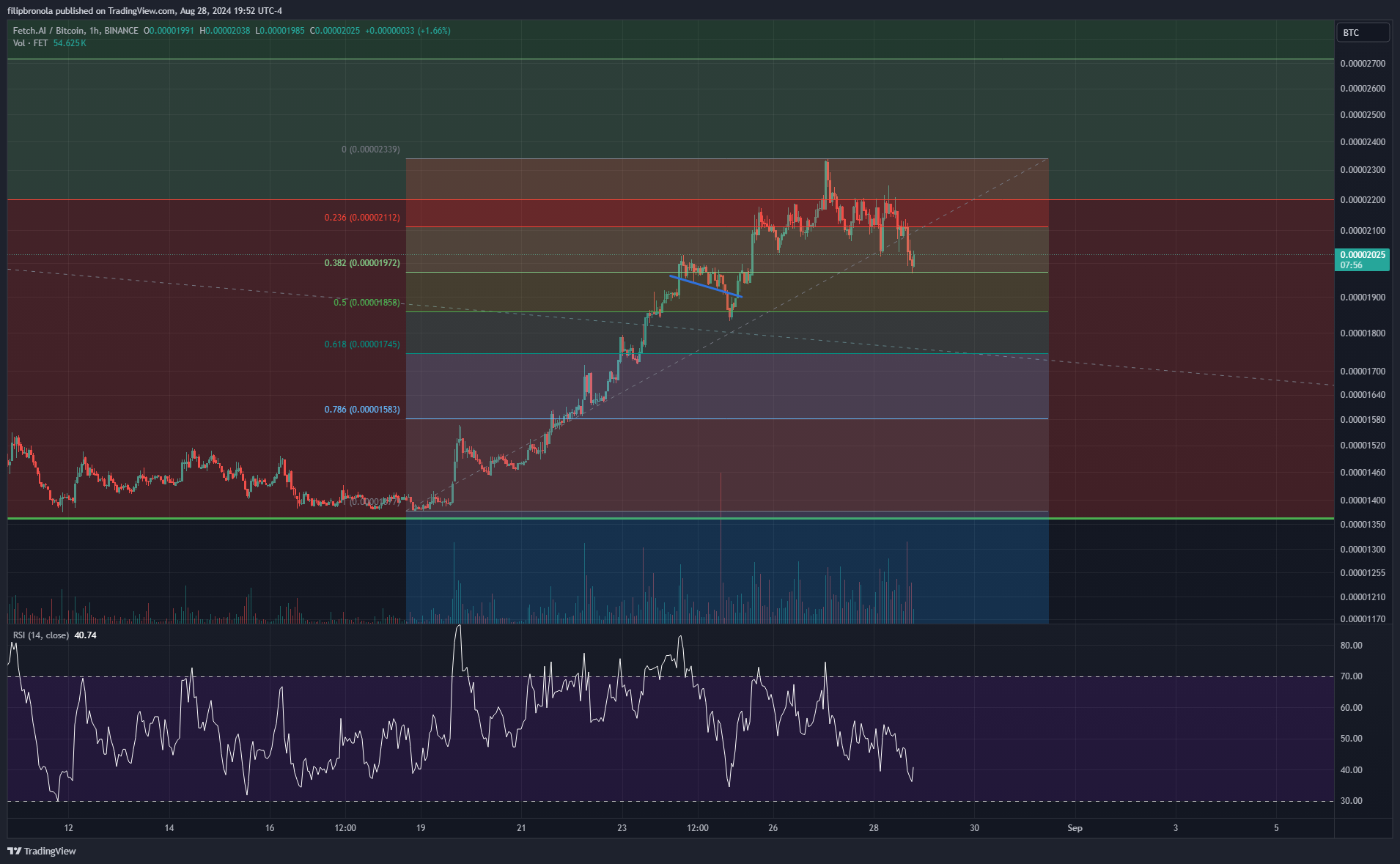
Task: Click the Sep date on time axis
Action: pos(1075,828)
